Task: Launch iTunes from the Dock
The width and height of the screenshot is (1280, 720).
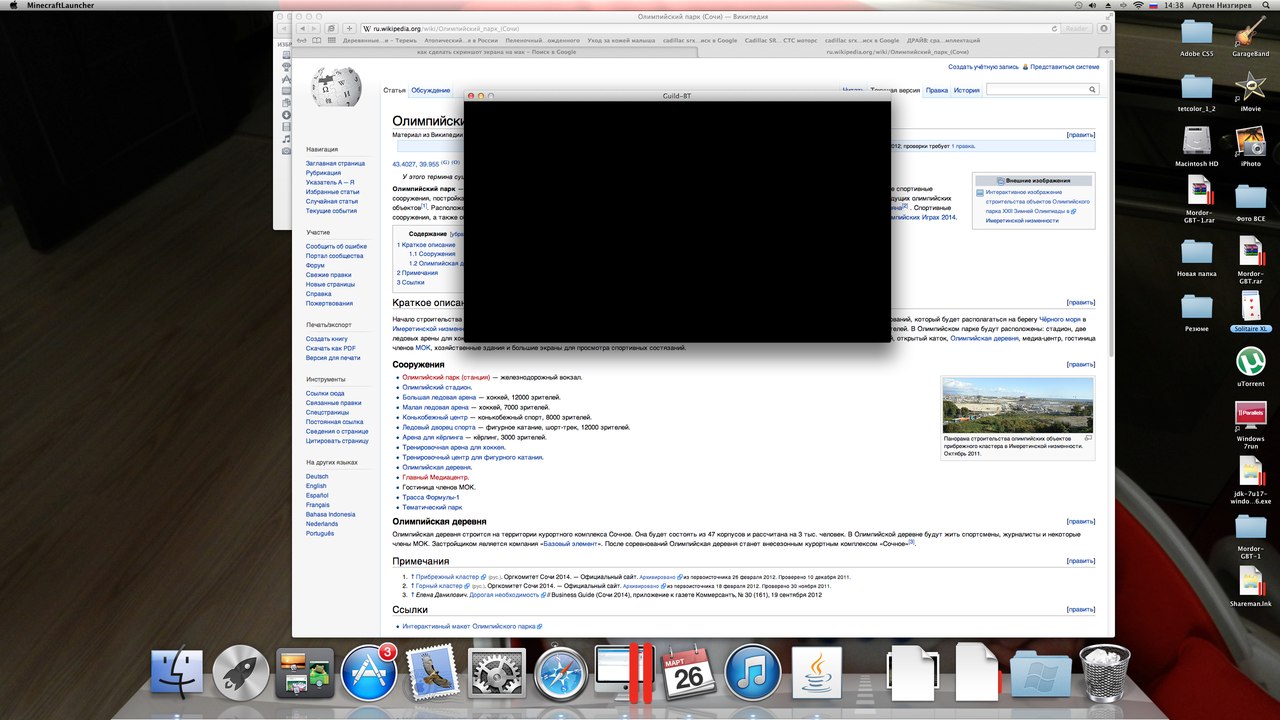Action: coord(753,672)
